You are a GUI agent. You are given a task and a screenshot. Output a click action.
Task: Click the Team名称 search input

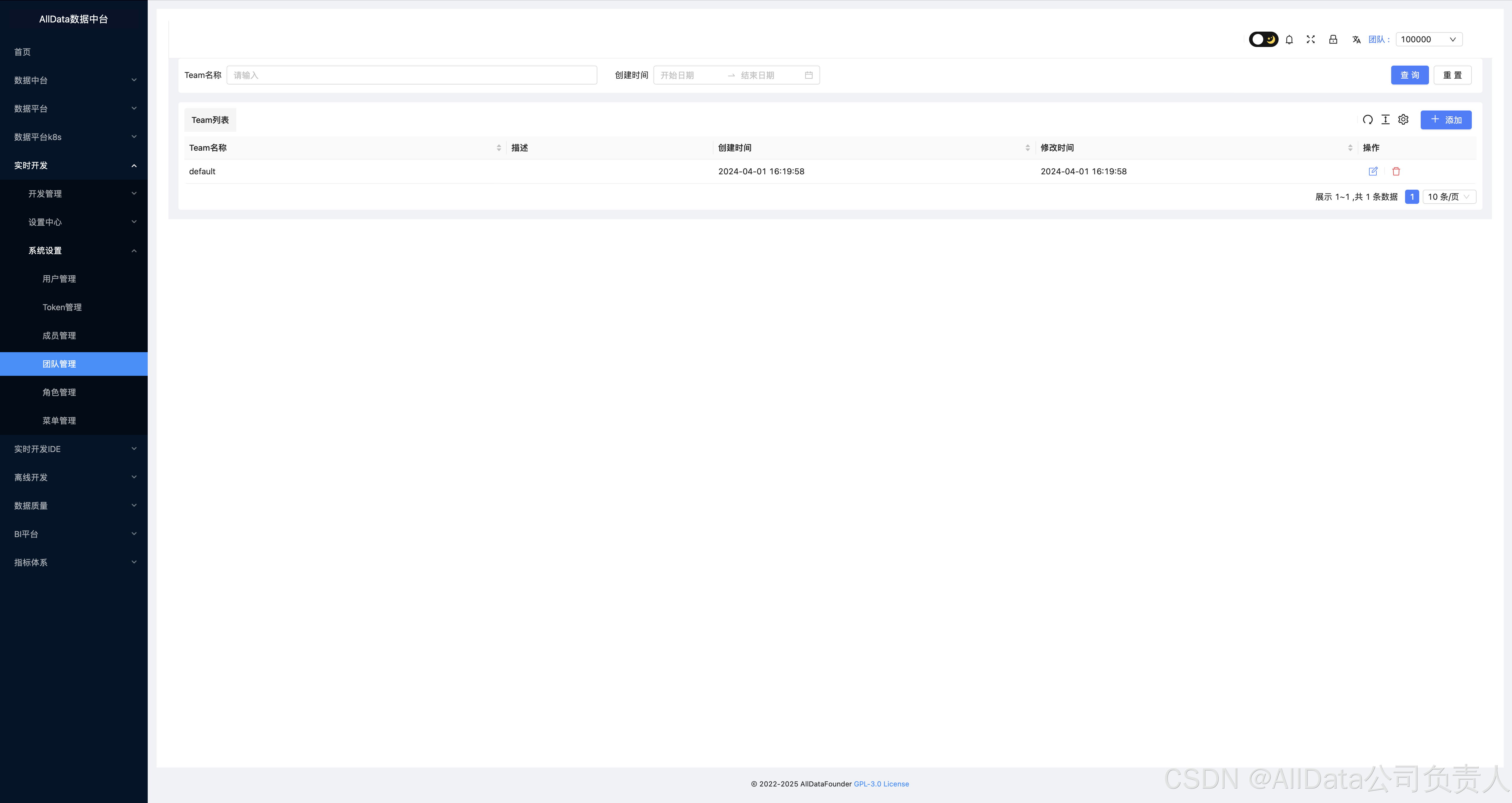point(412,75)
